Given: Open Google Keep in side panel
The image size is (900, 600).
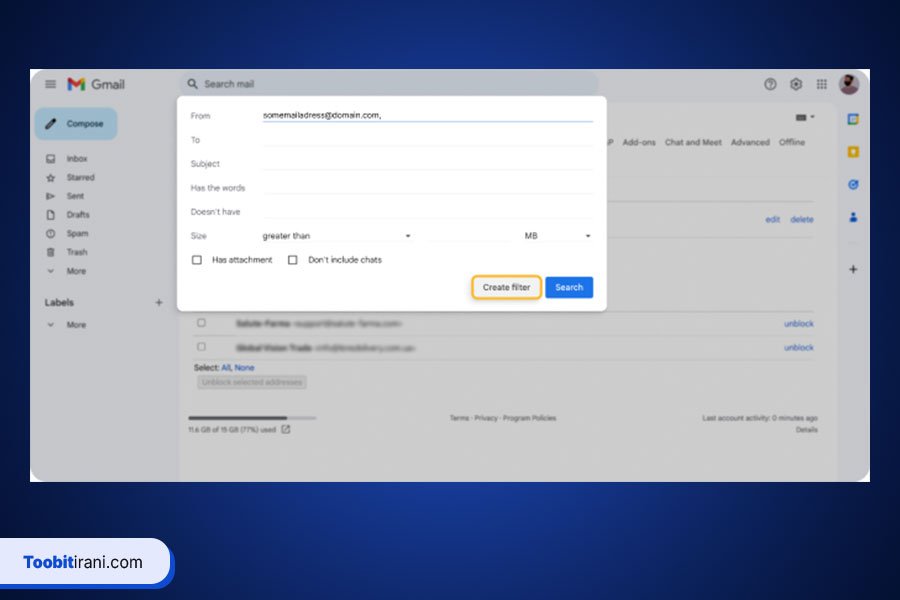Looking at the screenshot, I should click(853, 152).
